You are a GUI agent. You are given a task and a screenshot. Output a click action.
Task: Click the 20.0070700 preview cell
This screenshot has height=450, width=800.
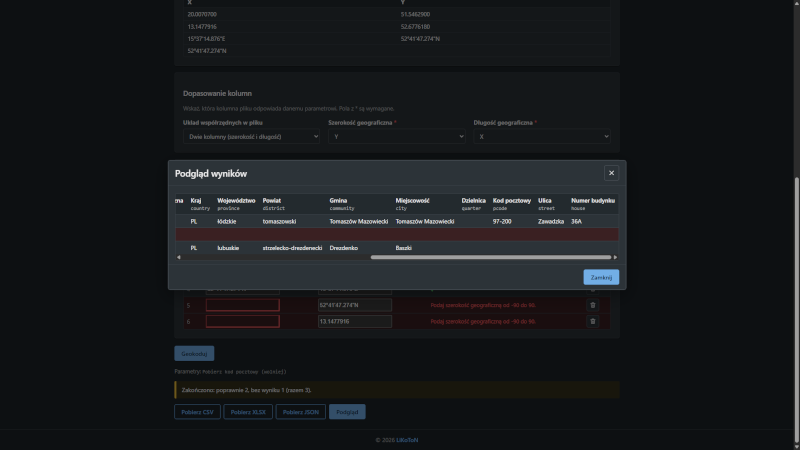(202, 14)
